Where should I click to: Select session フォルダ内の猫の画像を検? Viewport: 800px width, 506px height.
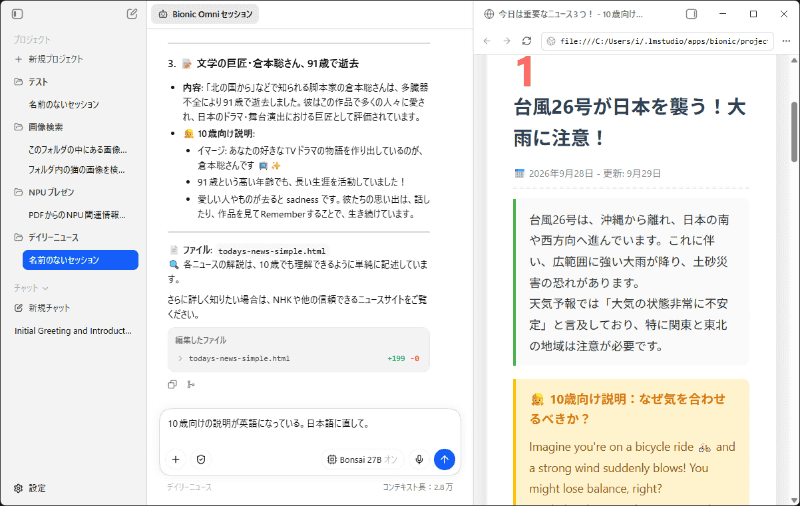click(x=77, y=169)
